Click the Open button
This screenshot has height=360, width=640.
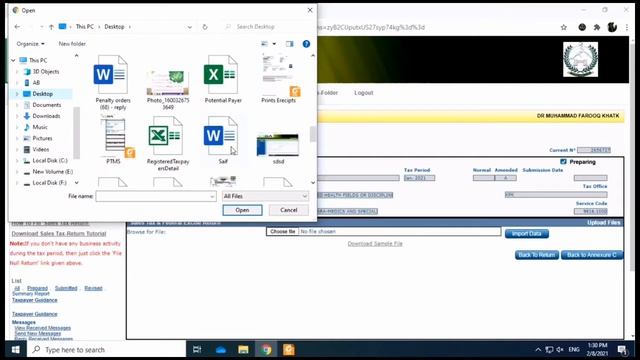point(242,210)
